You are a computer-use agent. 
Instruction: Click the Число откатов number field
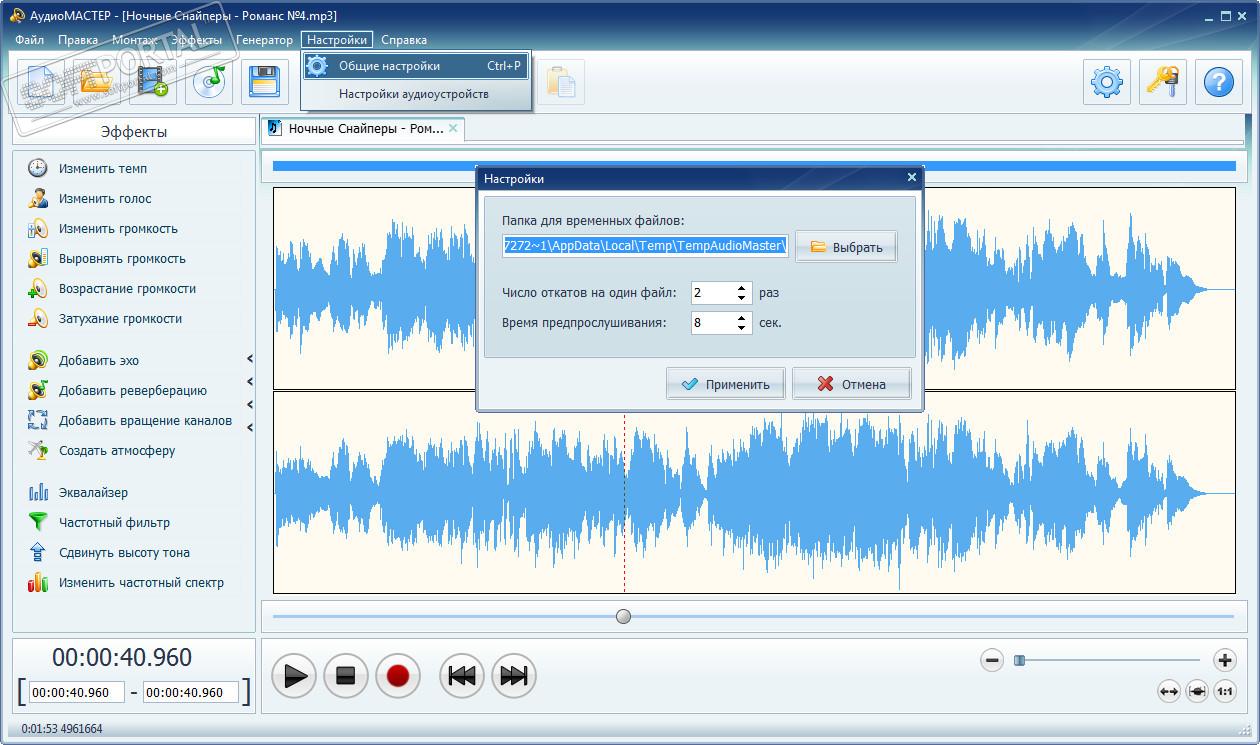coord(713,293)
